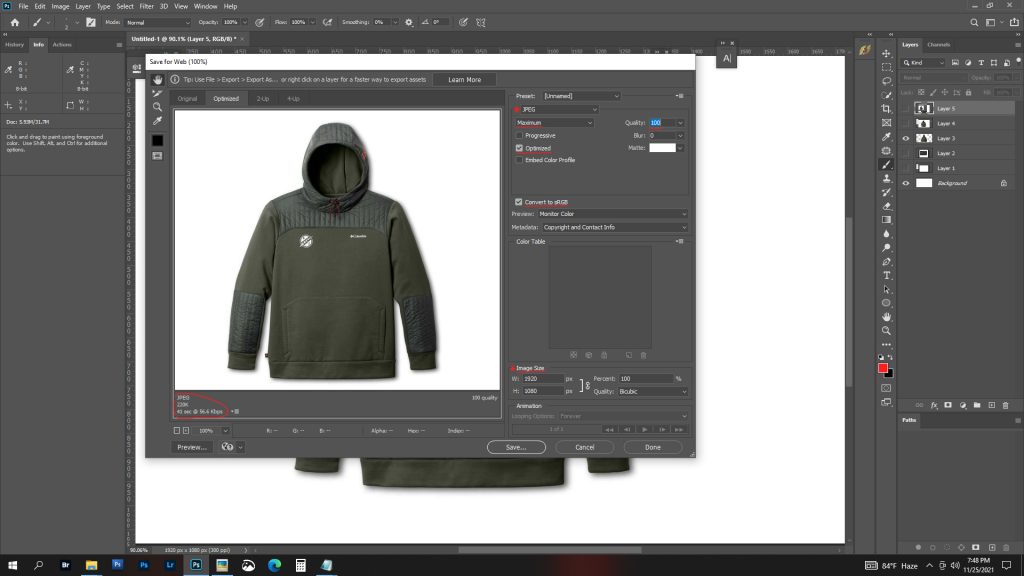Image resolution: width=1024 pixels, height=576 pixels.
Task: Show Layer 1 visibility box
Action: point(906,168)
